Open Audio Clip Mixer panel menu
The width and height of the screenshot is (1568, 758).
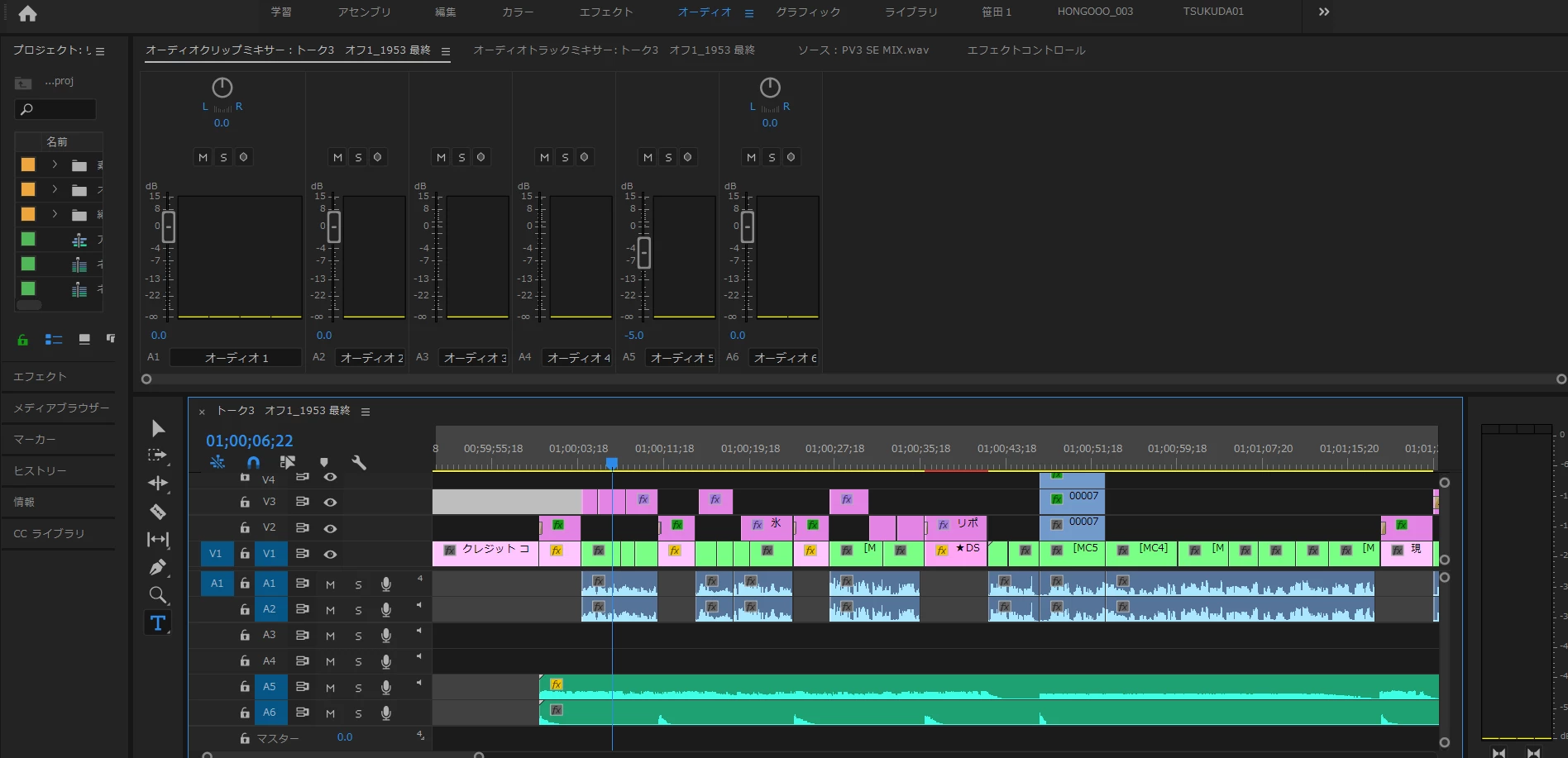[445, 51]
